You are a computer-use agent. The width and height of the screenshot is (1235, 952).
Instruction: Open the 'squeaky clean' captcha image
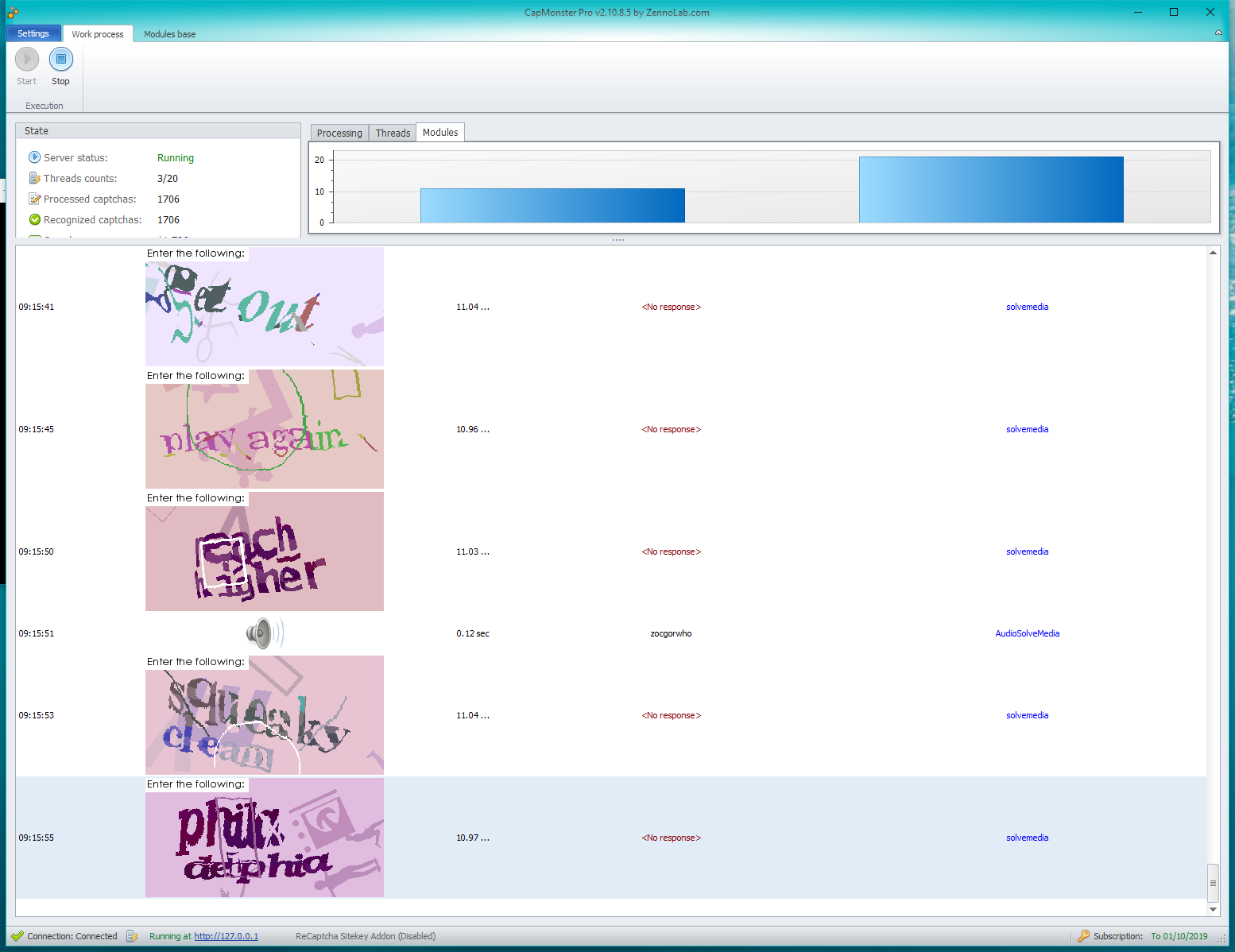tap(265, 715)
